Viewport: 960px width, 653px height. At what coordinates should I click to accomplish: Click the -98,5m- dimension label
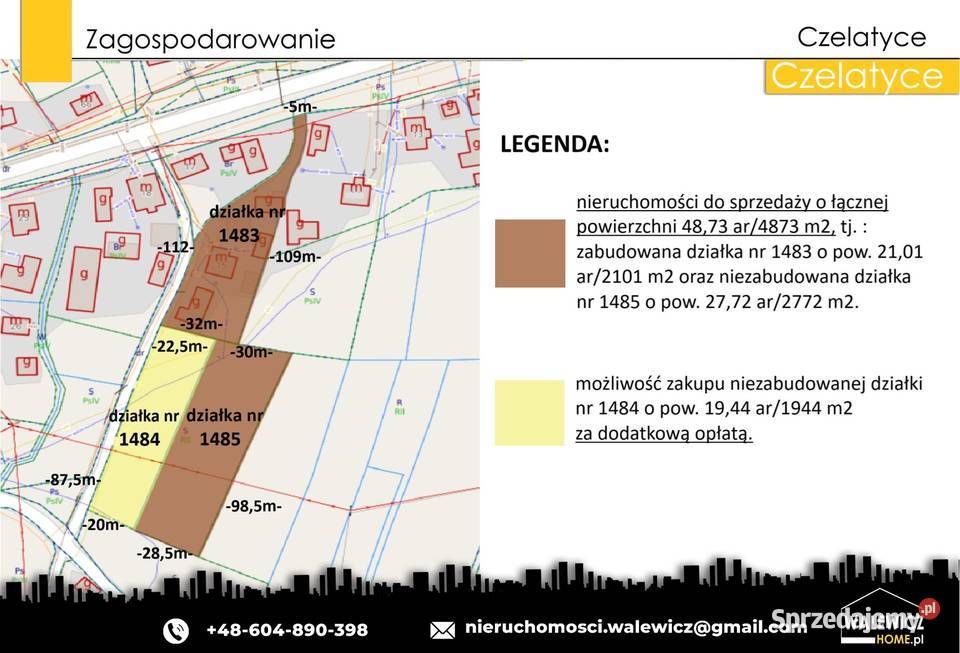click(x=253, y=506)
